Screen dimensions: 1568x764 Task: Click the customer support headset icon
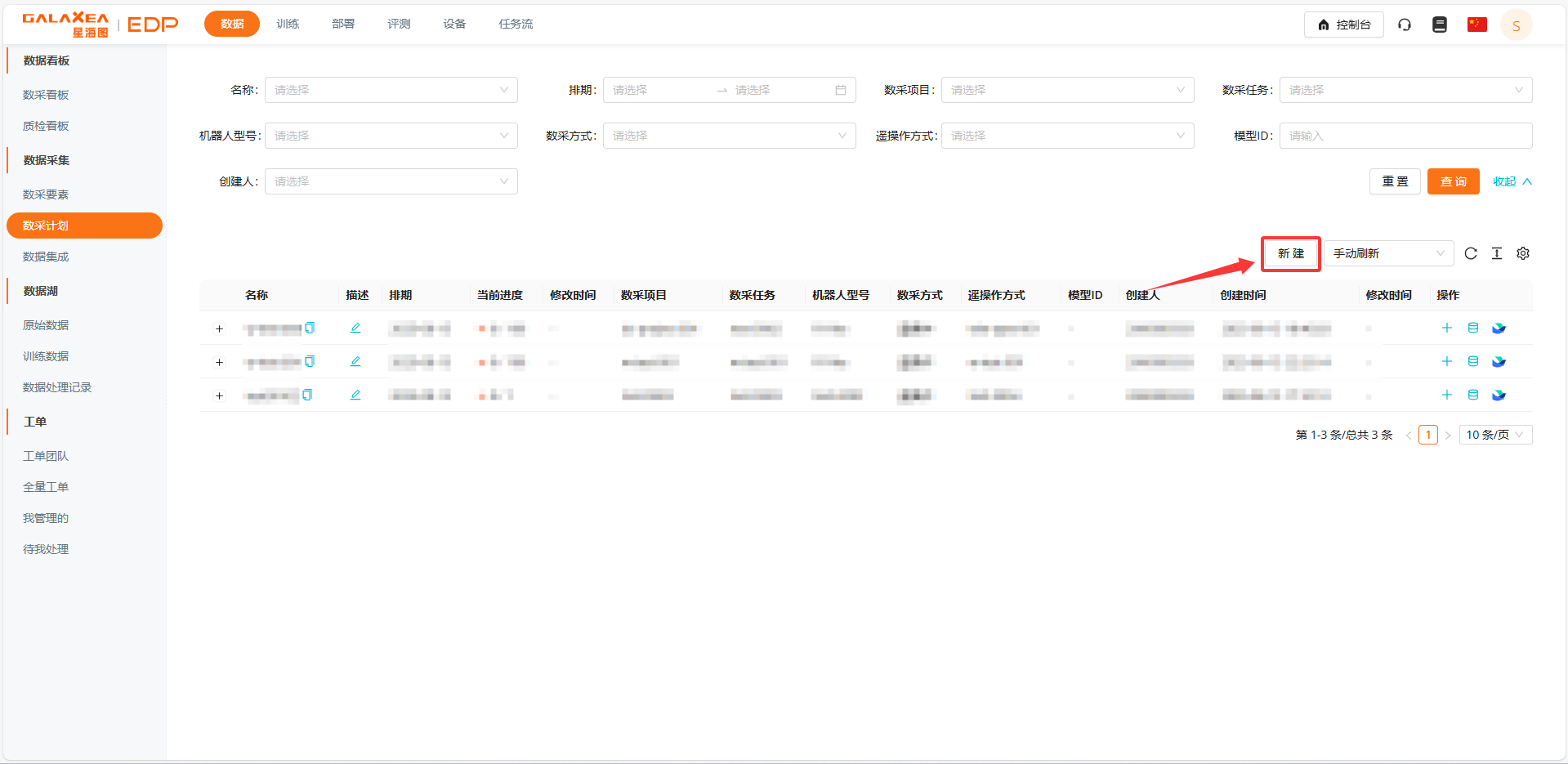1405,25
